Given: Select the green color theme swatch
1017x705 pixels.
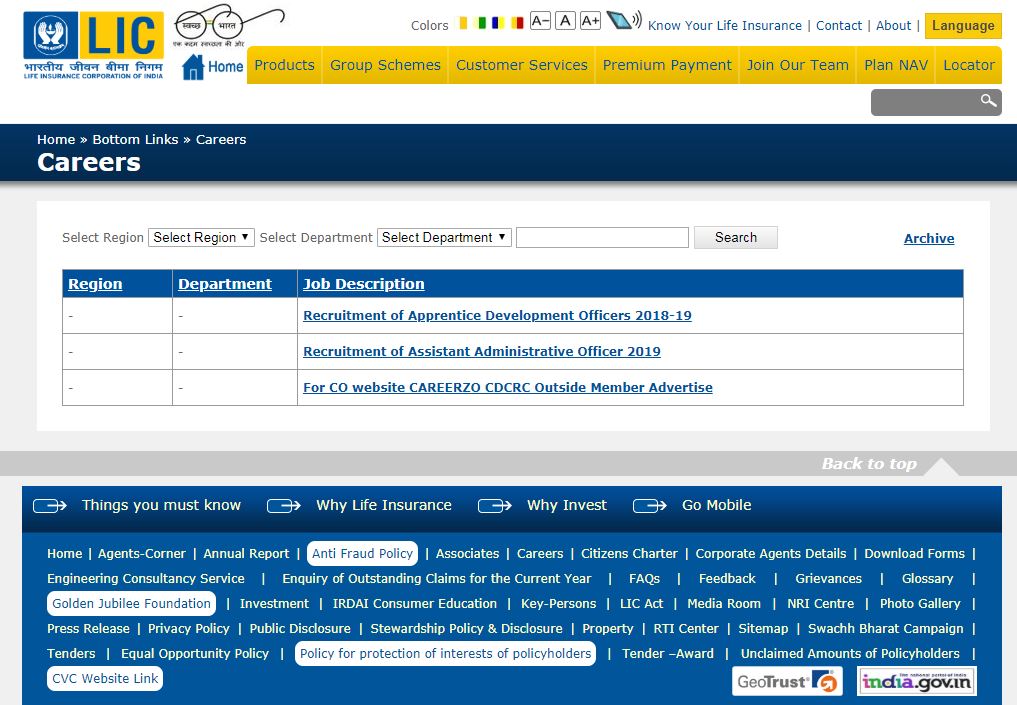Looking at the screenshot, I should pyautogui.click(x=481, y=23).
